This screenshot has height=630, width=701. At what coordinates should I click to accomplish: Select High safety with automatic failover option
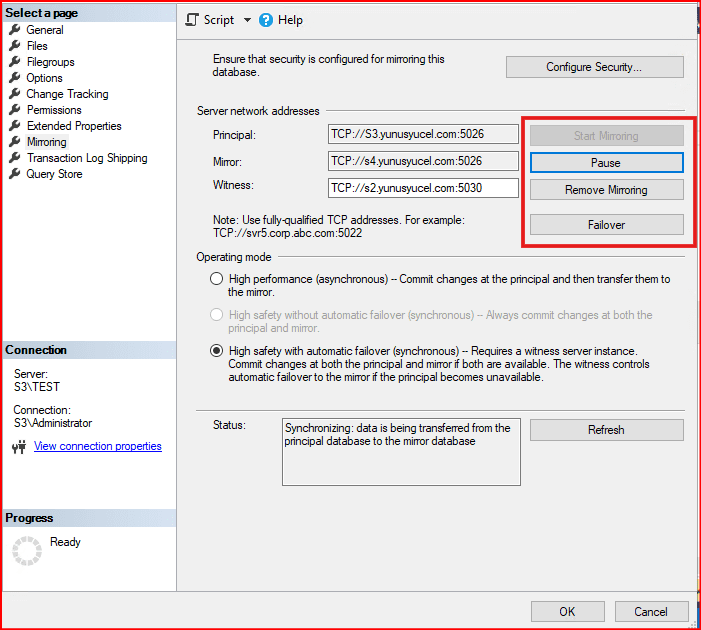216,351
